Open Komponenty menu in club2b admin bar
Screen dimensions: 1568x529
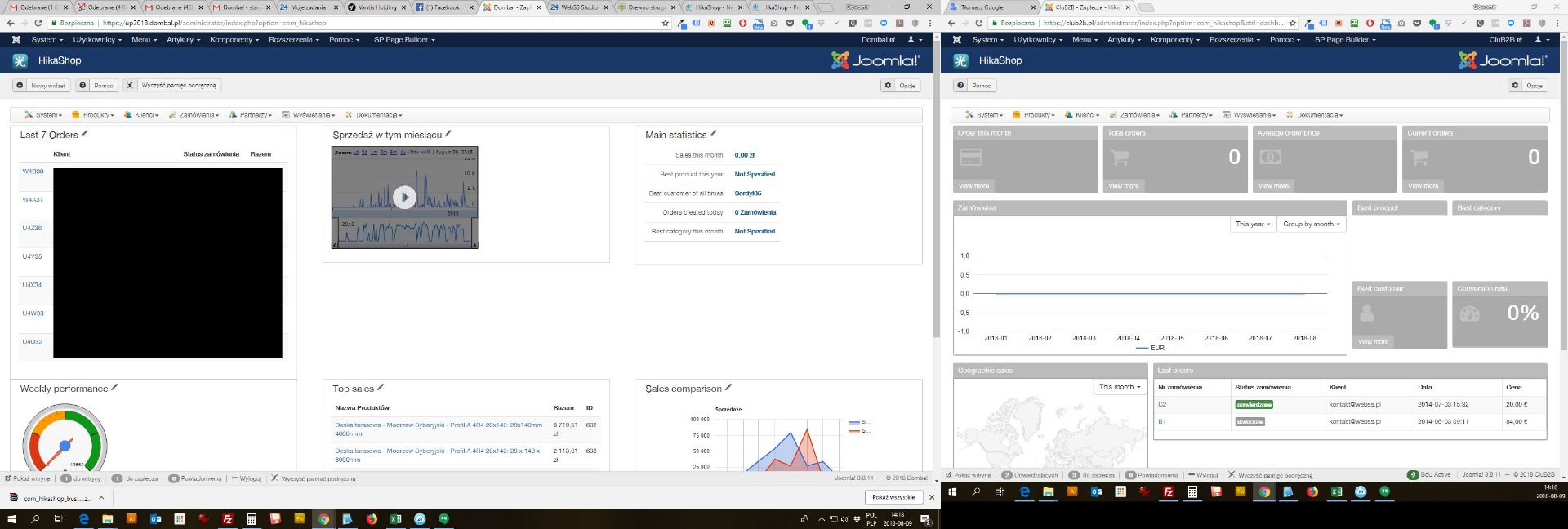1175,39
